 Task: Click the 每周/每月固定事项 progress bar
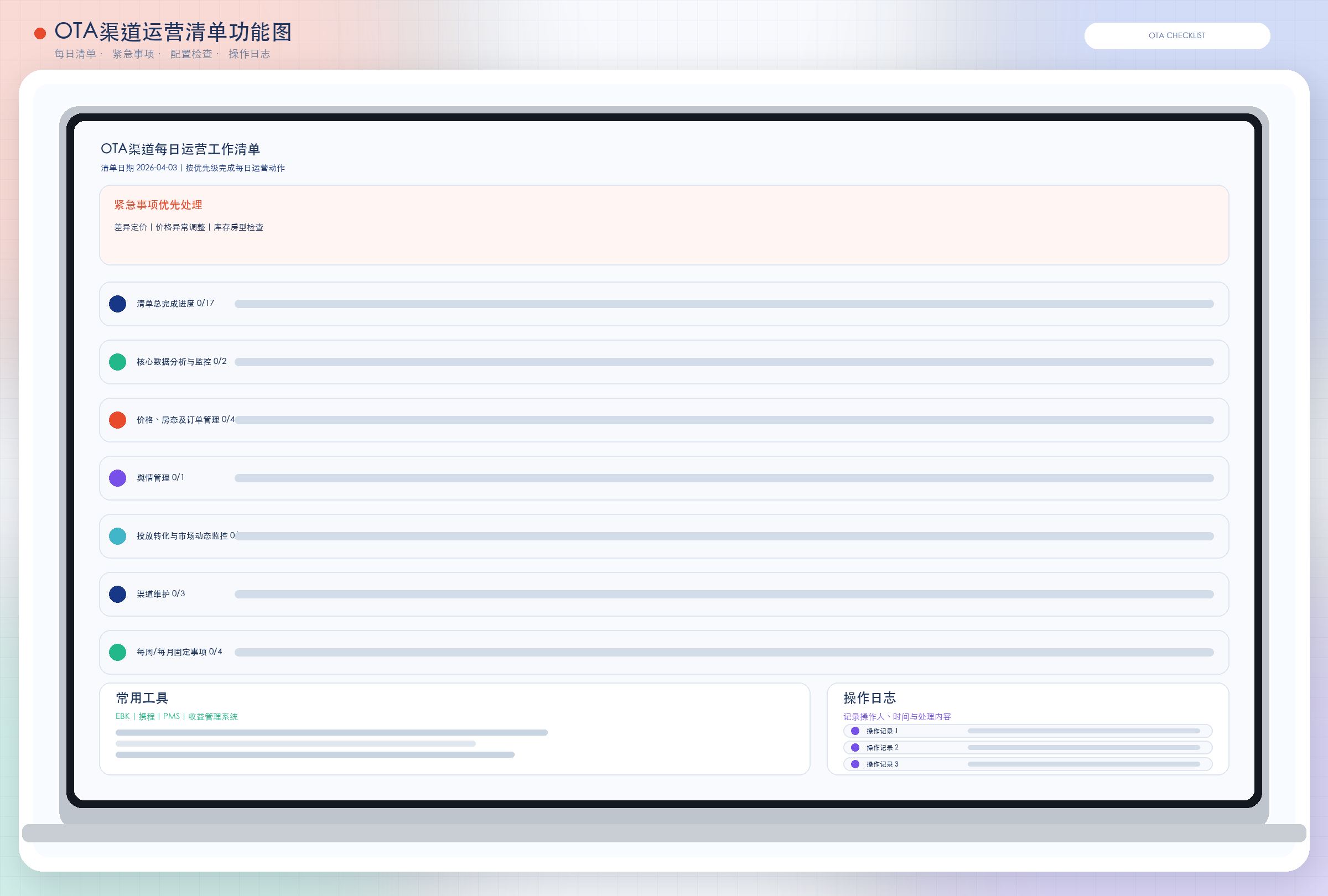coord(724,652)
